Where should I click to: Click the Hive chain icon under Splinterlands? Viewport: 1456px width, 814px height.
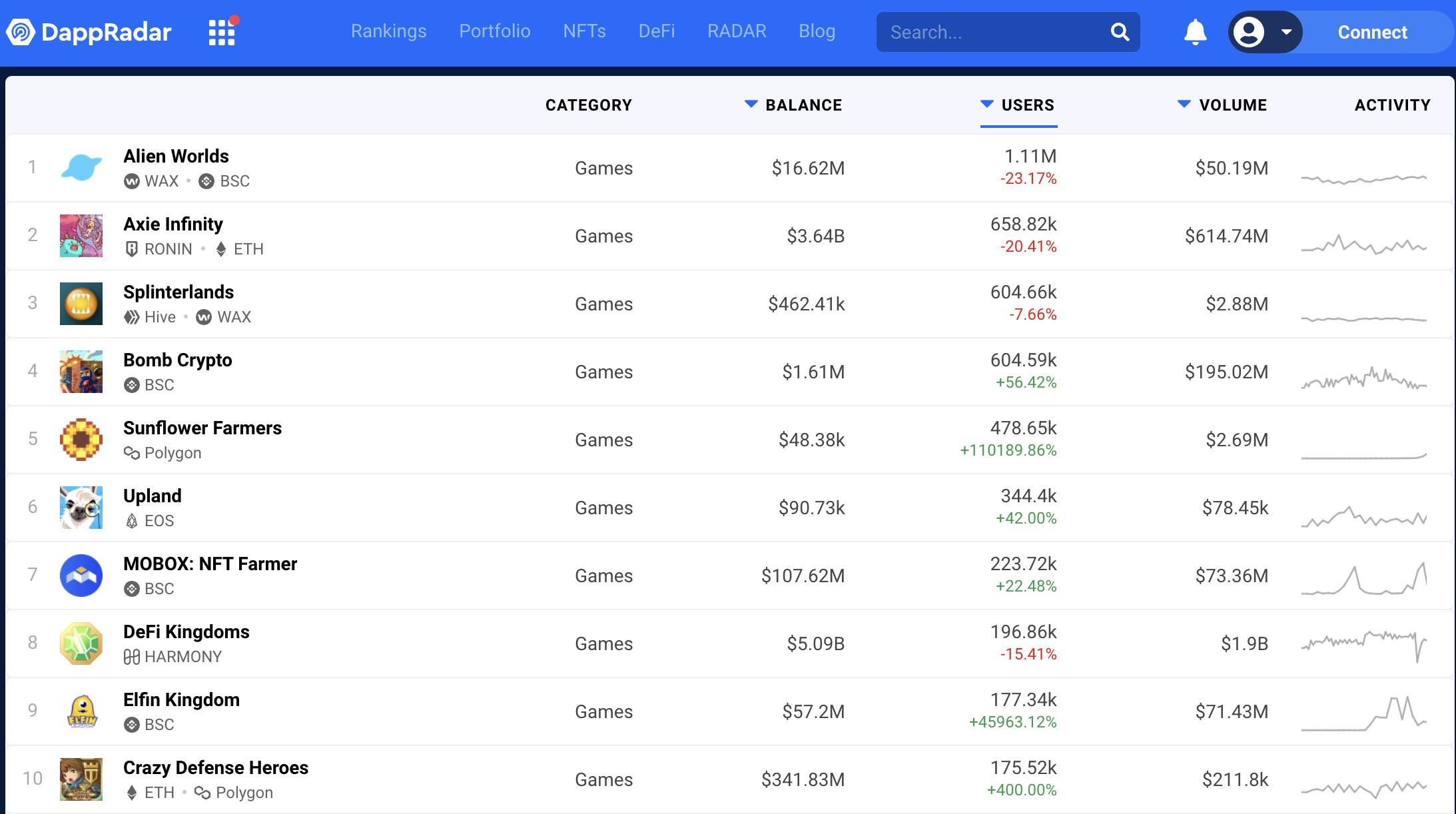click(132, 317)
